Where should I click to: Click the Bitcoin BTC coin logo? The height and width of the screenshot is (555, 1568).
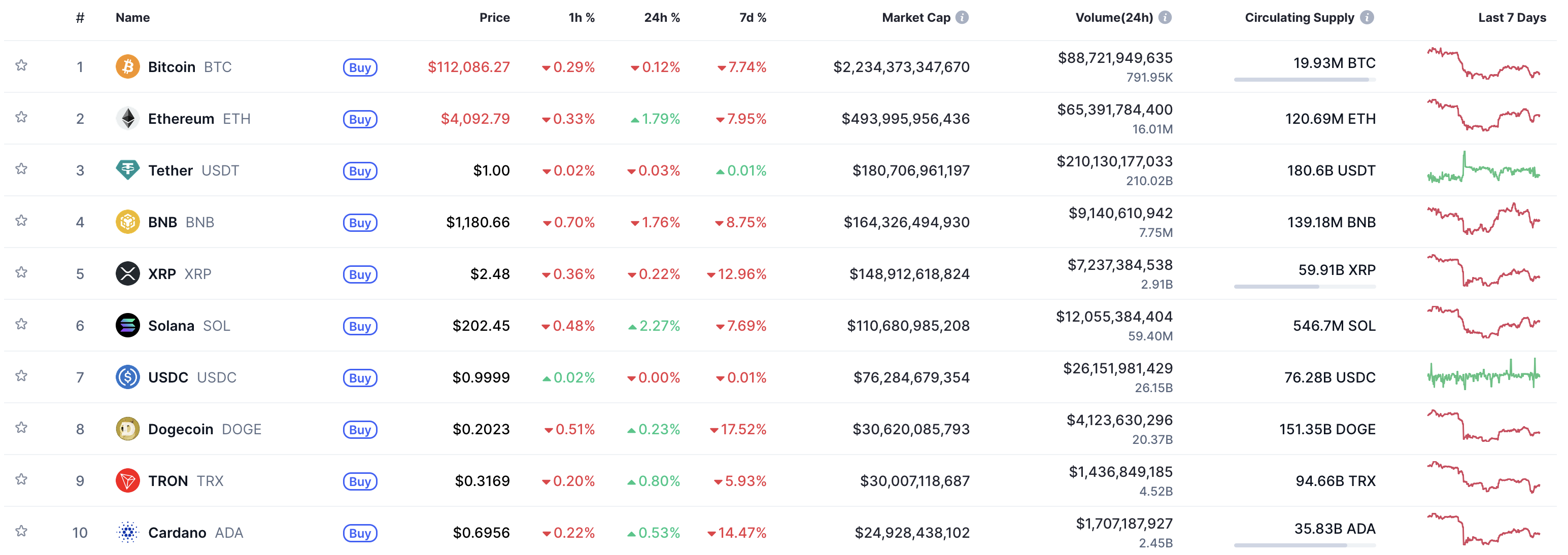click(x=127, y=66)
